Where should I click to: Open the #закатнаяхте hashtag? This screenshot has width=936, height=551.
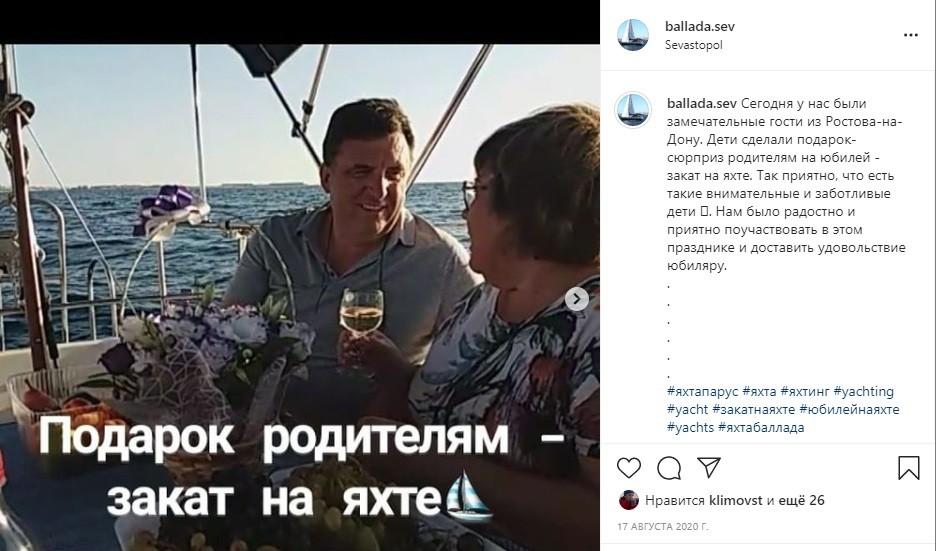coord(753,410)
